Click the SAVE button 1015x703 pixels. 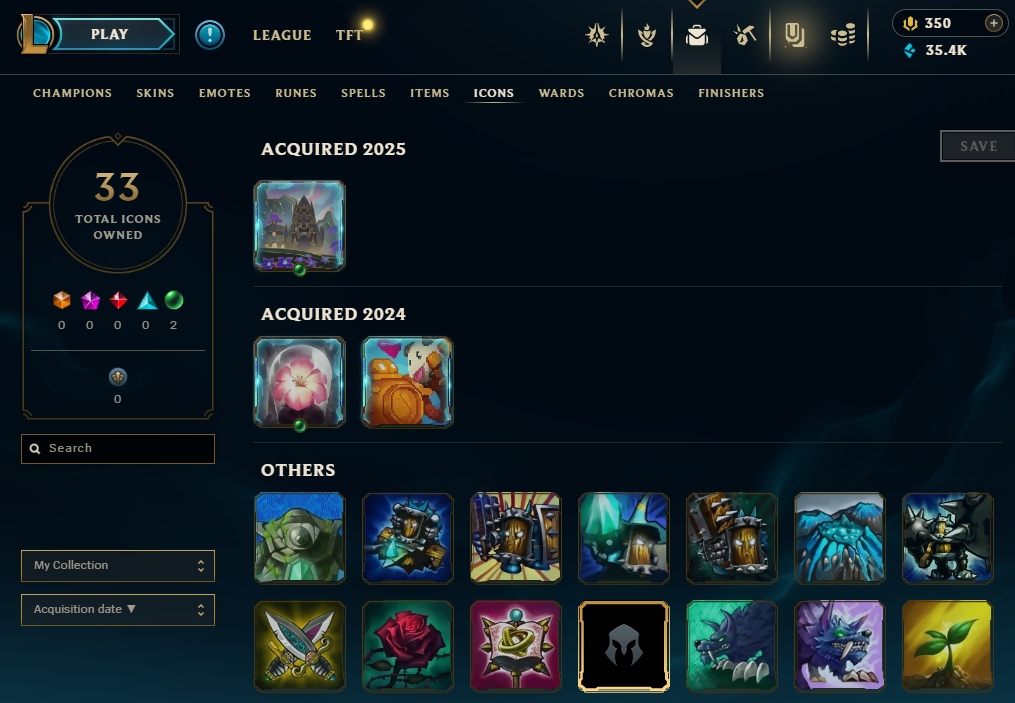(x=977, y=146)
